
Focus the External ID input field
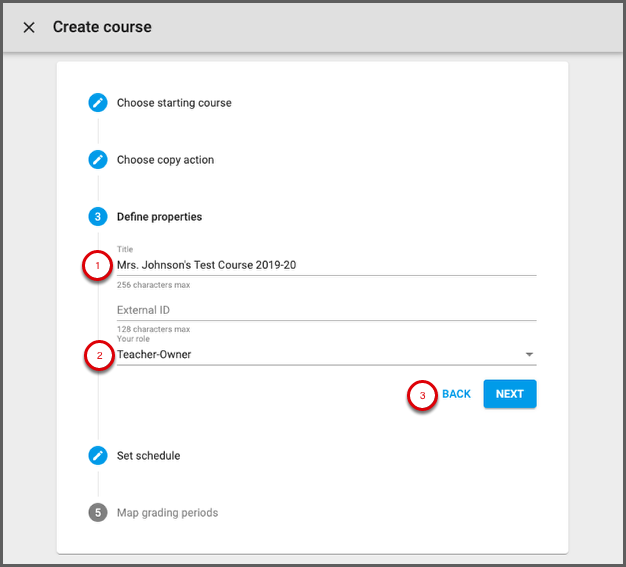(x=326, y=310)
